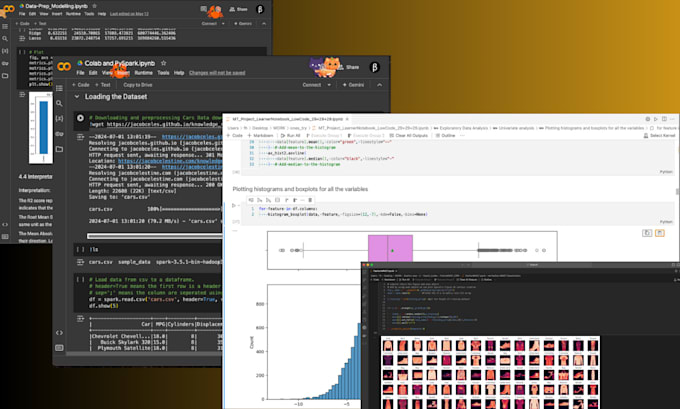This screenshot has width=680, height=409.
Task: Open table of contents in Data-Prep_Modelling sidebar
Action: tap(5, 26)
